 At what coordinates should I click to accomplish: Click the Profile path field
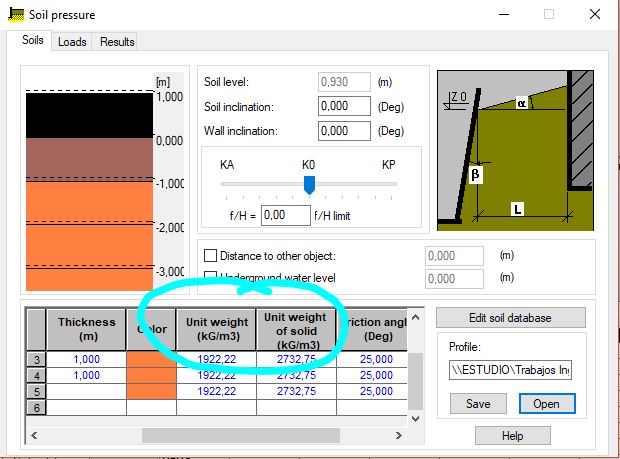(510, 370)
